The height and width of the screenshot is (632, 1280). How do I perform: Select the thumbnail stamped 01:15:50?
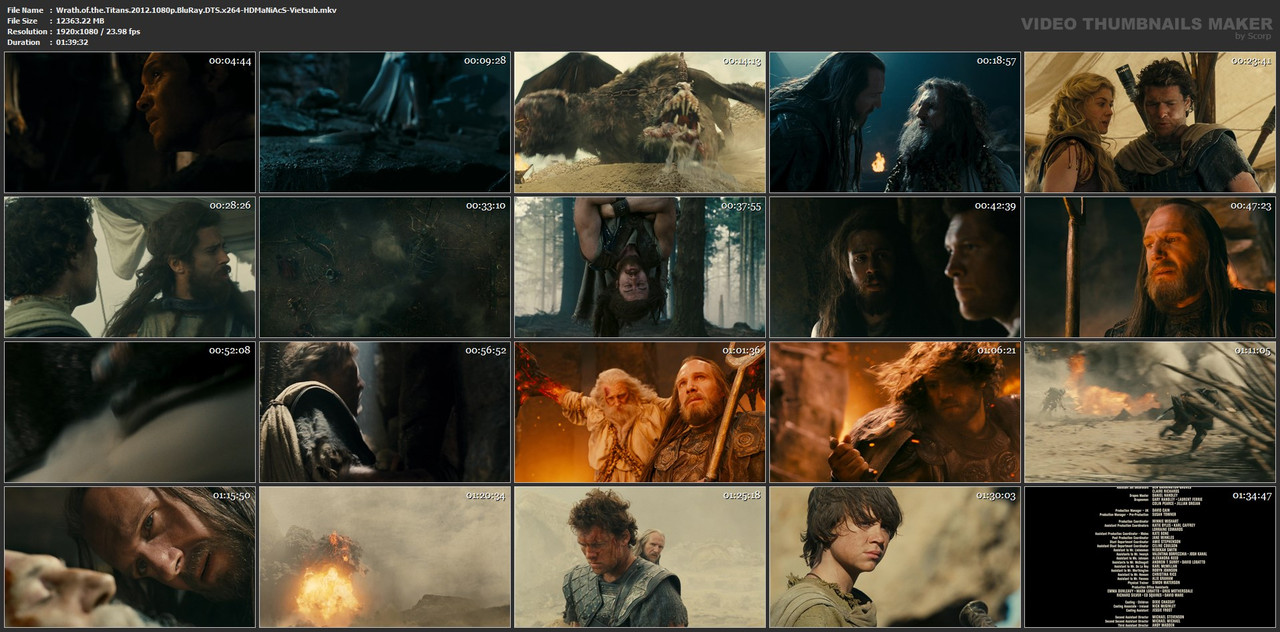tap(130, 557)
